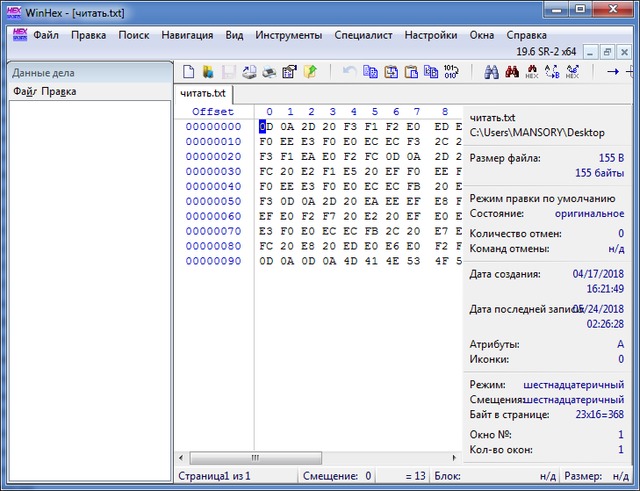
Task: Switch to the читать.txt tab
Action: click(203, 93)
